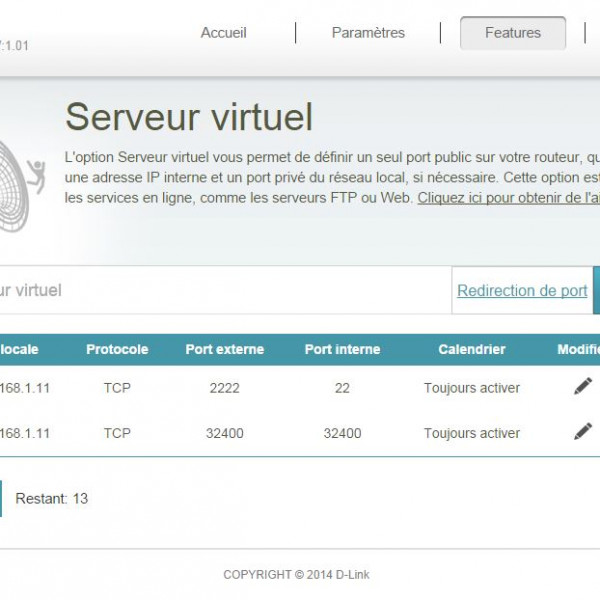The width and height of the screenshot is (600, 600).
Task: Click the D-Link copyright footer text
Action: click(296, 575)
